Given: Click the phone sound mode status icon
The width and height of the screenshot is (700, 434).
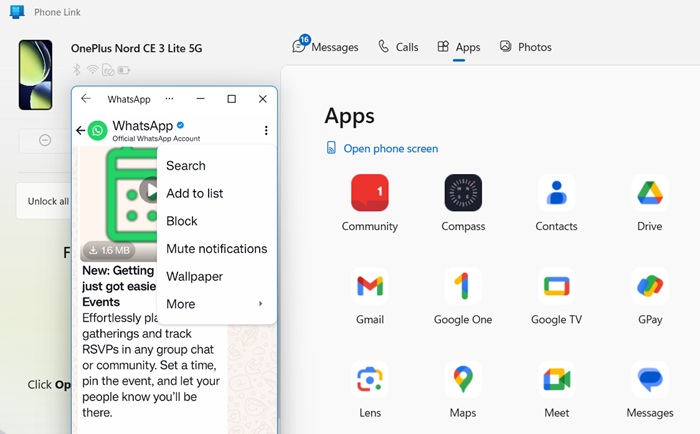Looking at the screenshot, I should pyautogui.click(x=108, y=70).
